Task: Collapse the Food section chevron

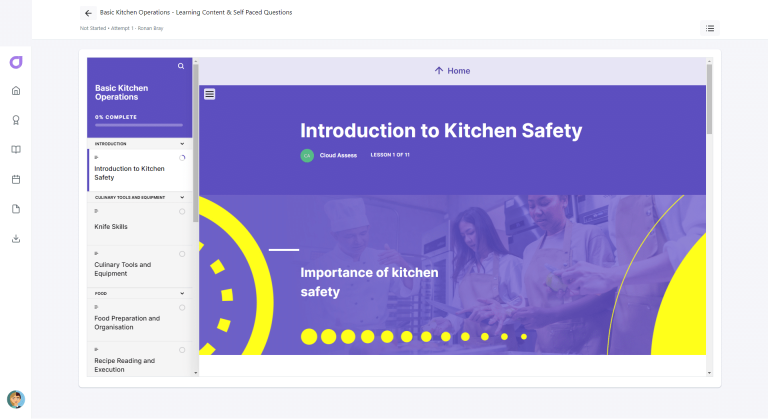Action: [182, 294]
